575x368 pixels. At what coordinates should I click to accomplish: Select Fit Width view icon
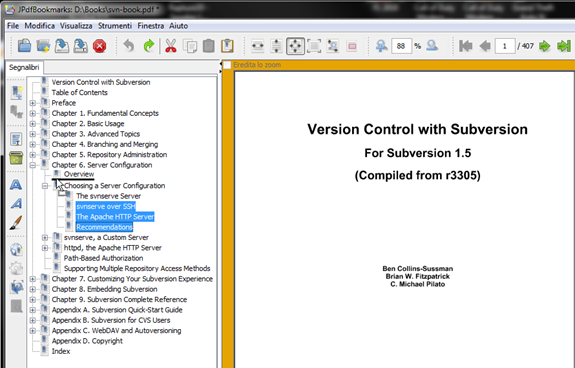[x=258, y=46]
